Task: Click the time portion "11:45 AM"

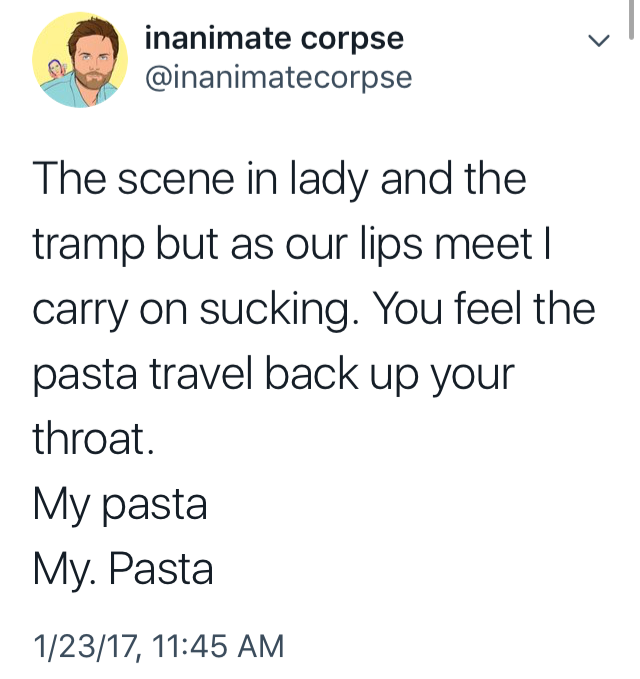Action: [x=218, y=646]
